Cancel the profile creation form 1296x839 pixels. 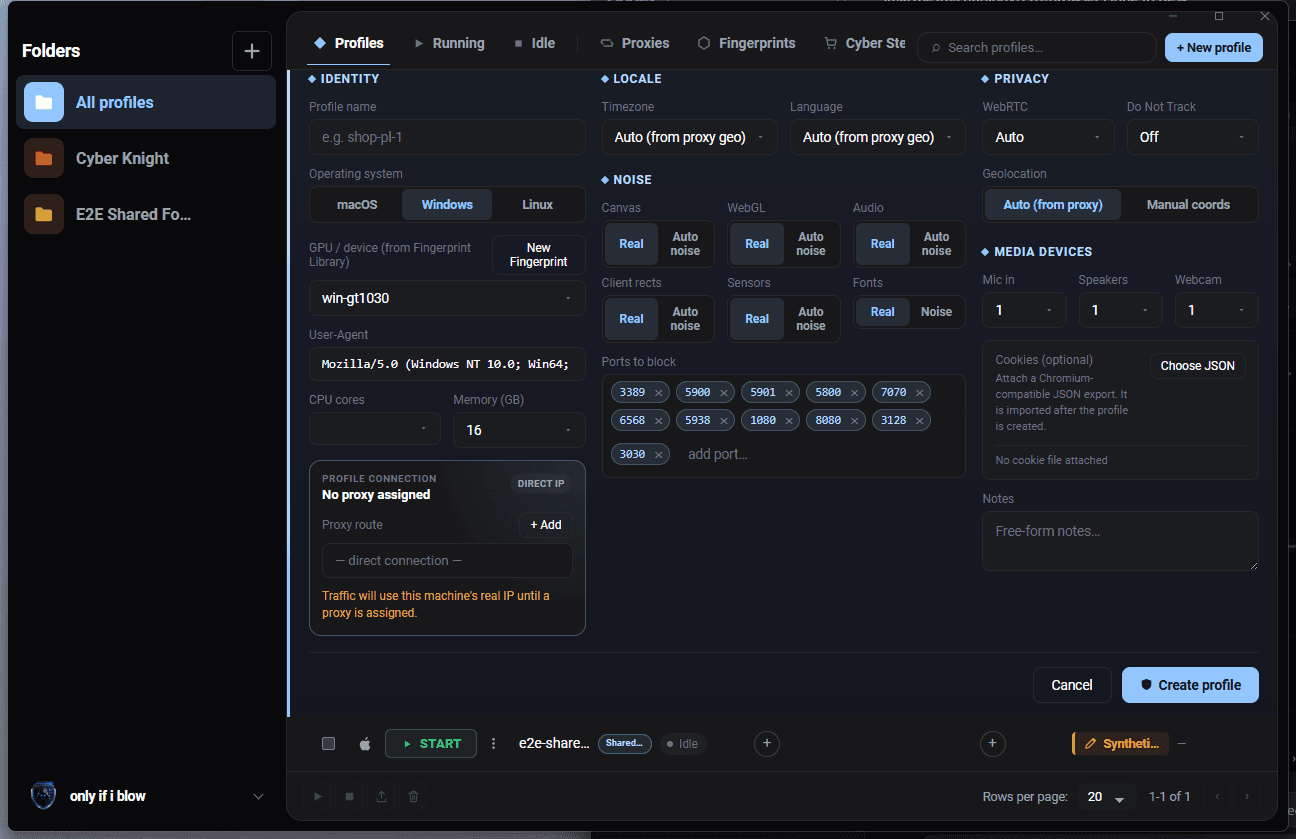(1072, 685)
